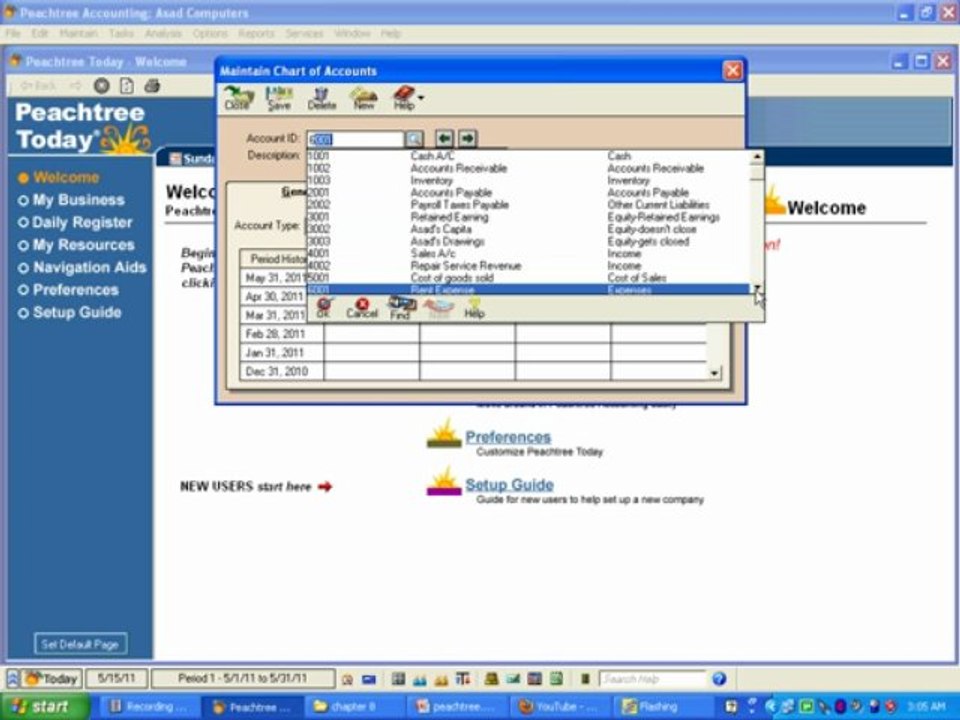Click OK in the account lookup list

coord(324,308)
